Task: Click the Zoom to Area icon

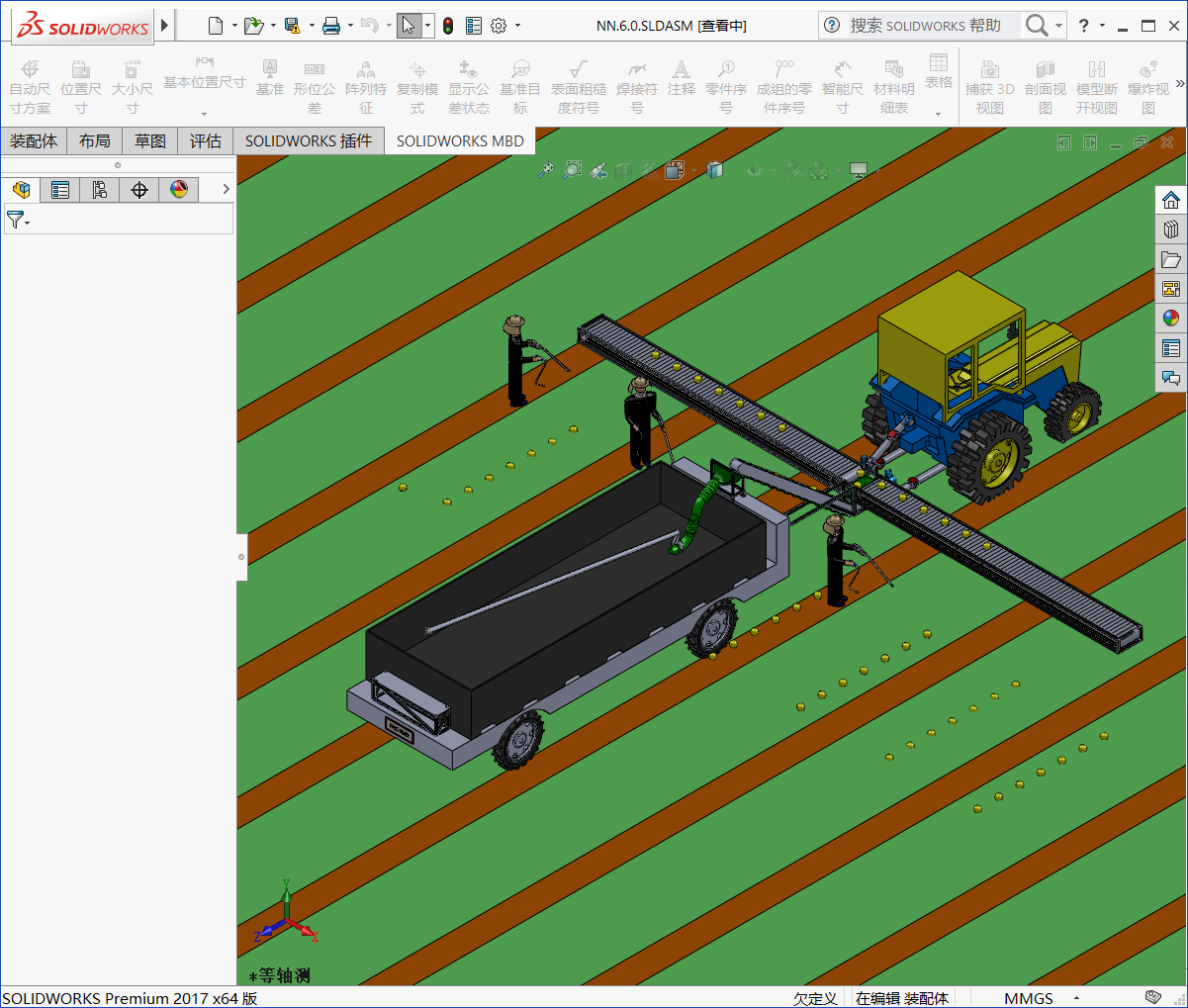Action: pyautogui.click(x=572, y=170)
